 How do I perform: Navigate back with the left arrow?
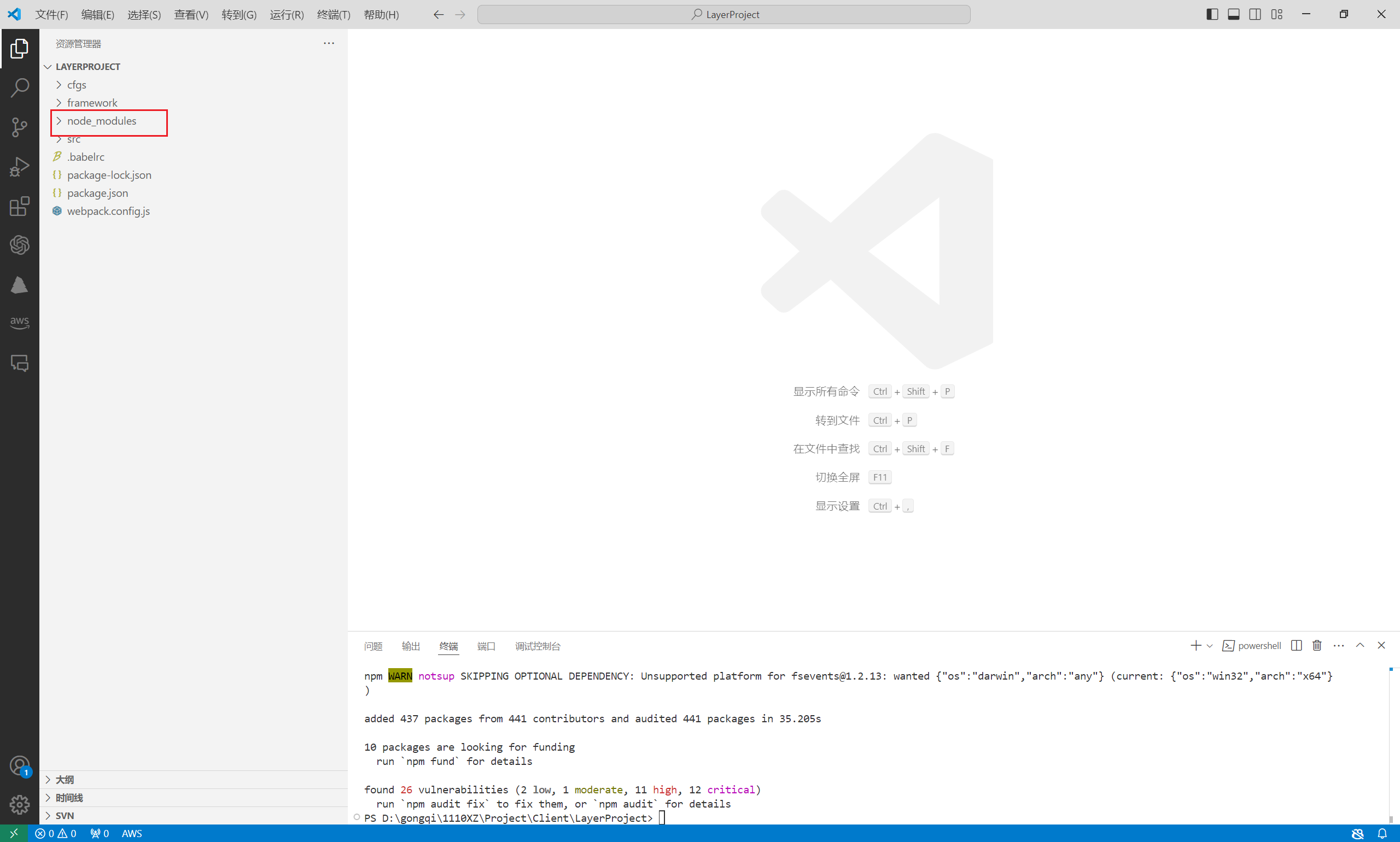click(438, 14)
